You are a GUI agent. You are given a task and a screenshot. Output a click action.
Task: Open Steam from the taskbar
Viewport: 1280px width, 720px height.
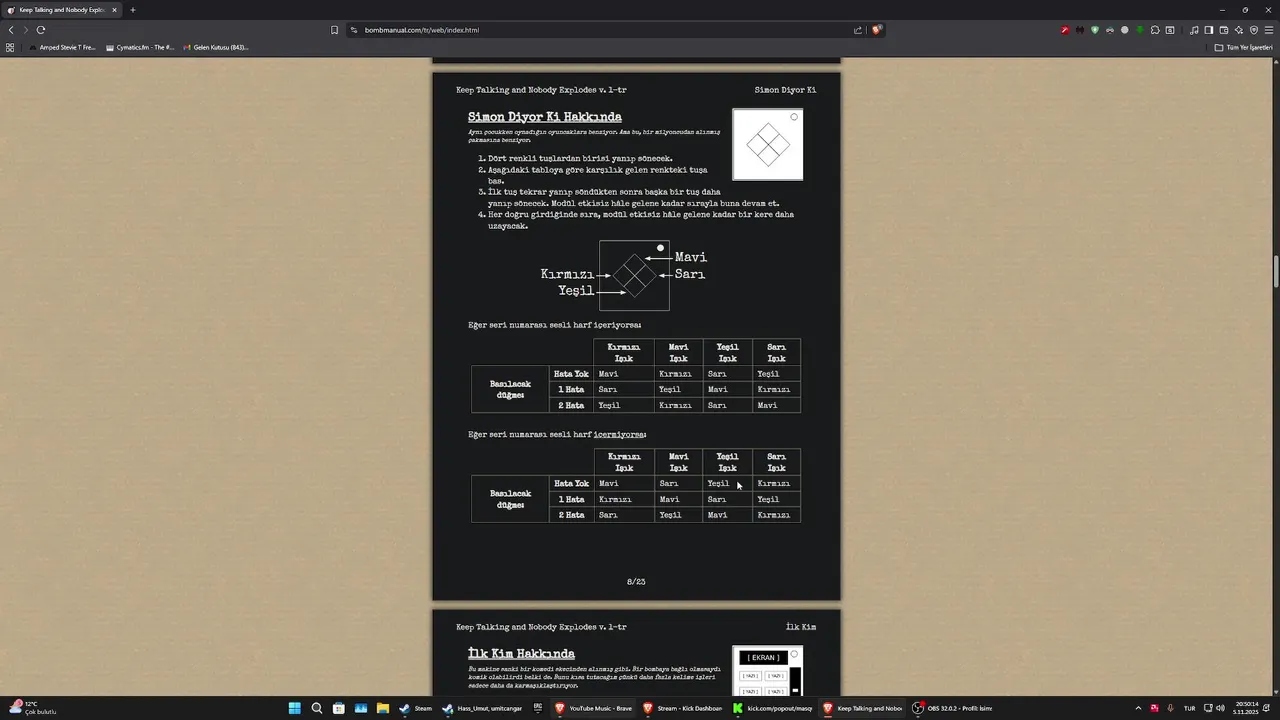coord(417,708)
